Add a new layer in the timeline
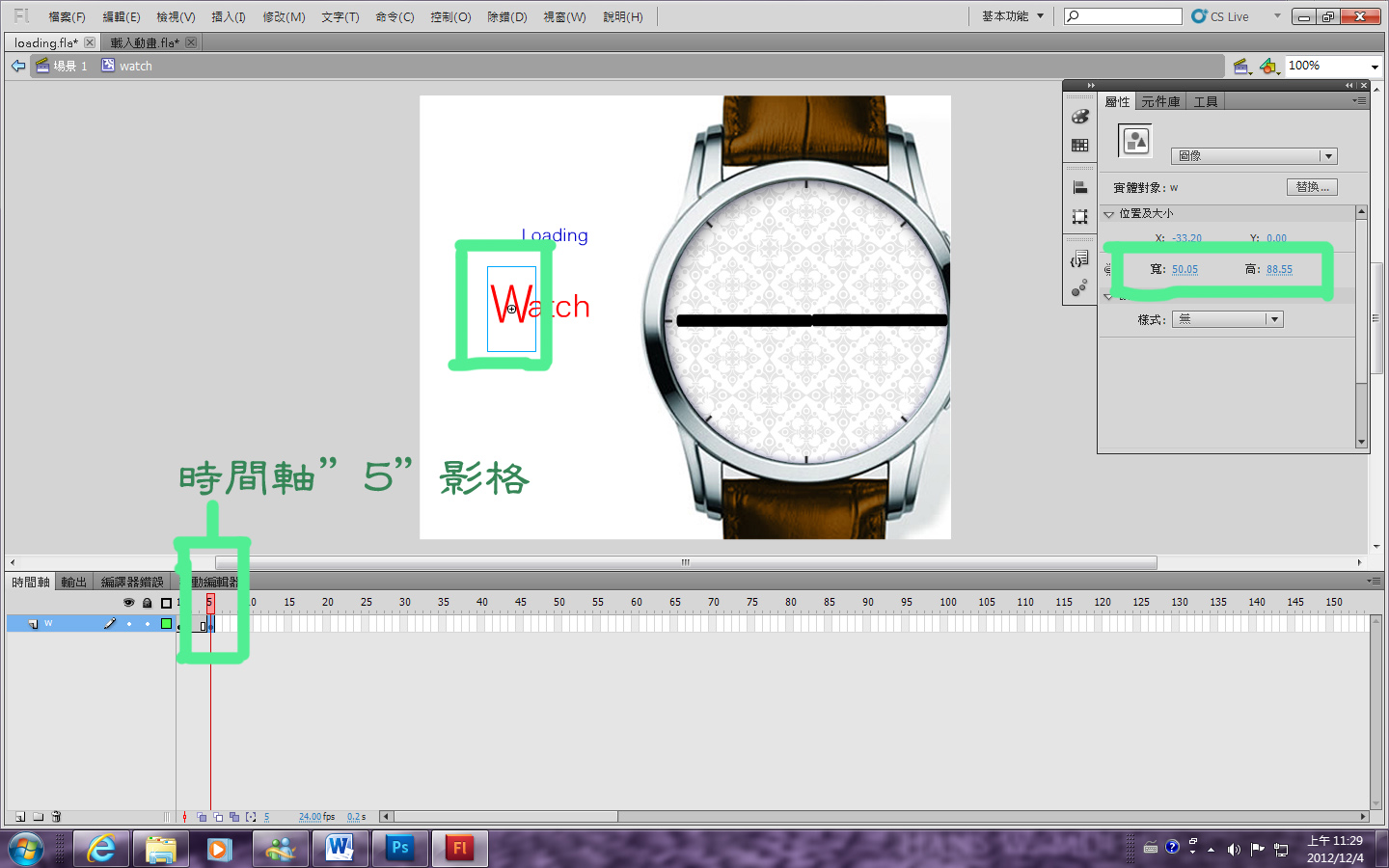The height and width of the screenshot is (868, 1389). (20, 816)
